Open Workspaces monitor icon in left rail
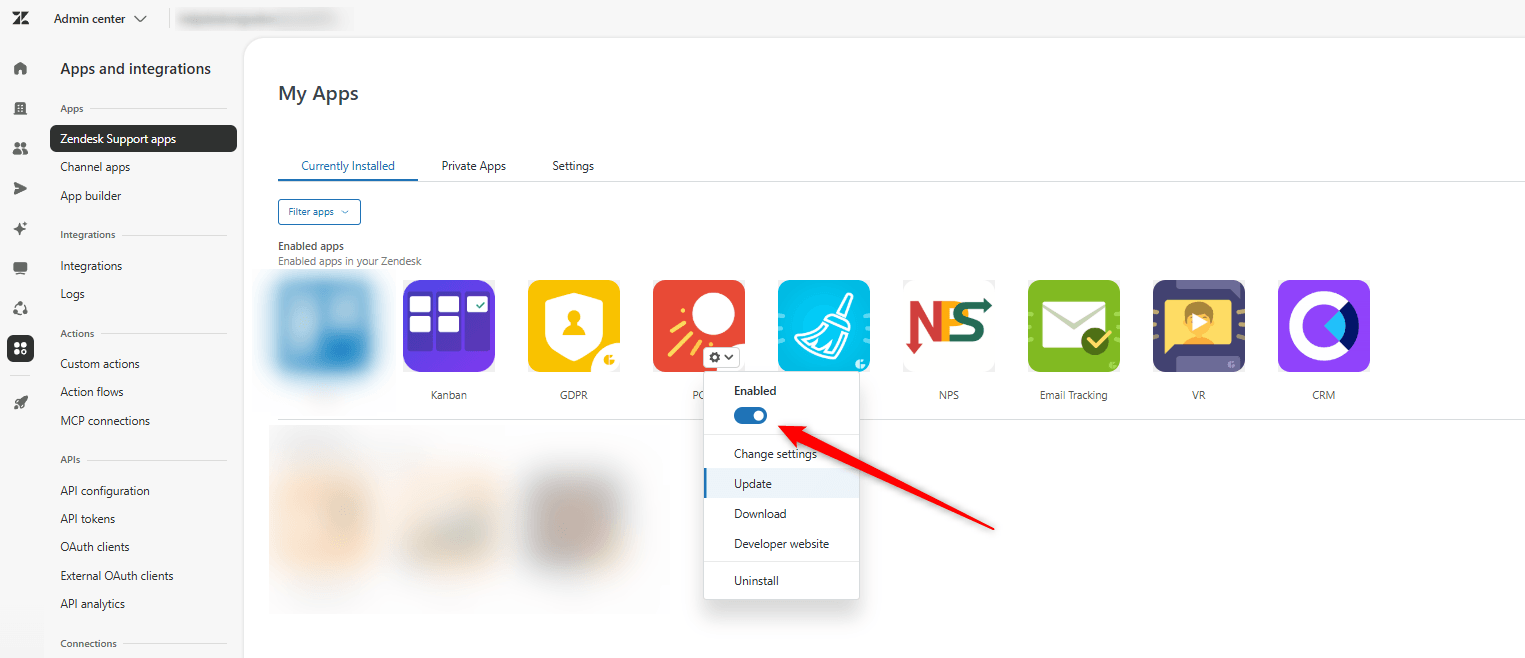This screenshot has width=1525, height=658. point(20,268)
